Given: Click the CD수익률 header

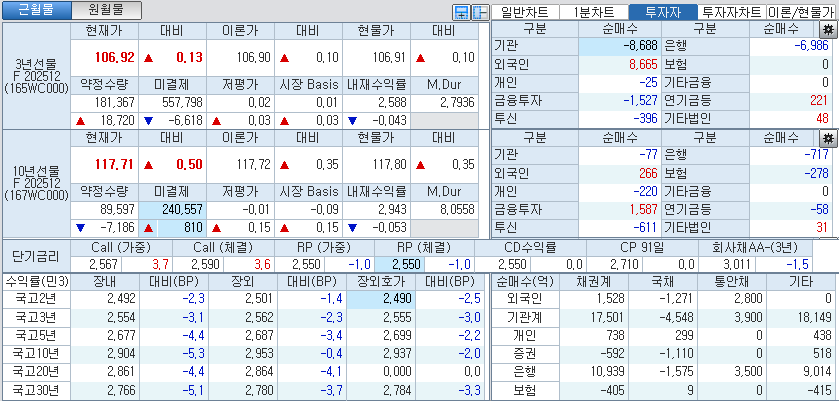Looking at the screenshot, I should click(530, 248).
